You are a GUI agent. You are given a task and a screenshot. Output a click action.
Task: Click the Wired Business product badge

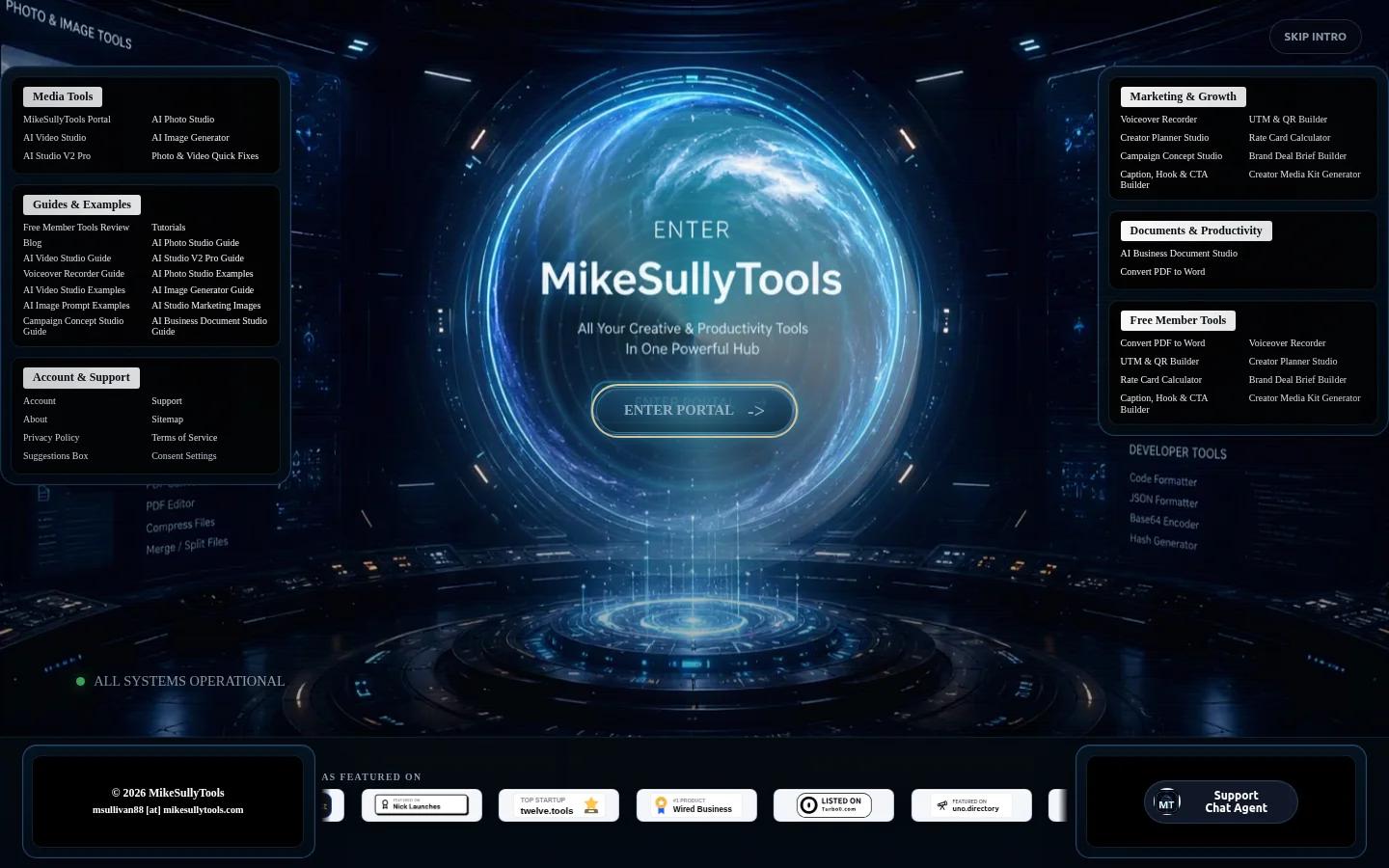coord(696,805)
